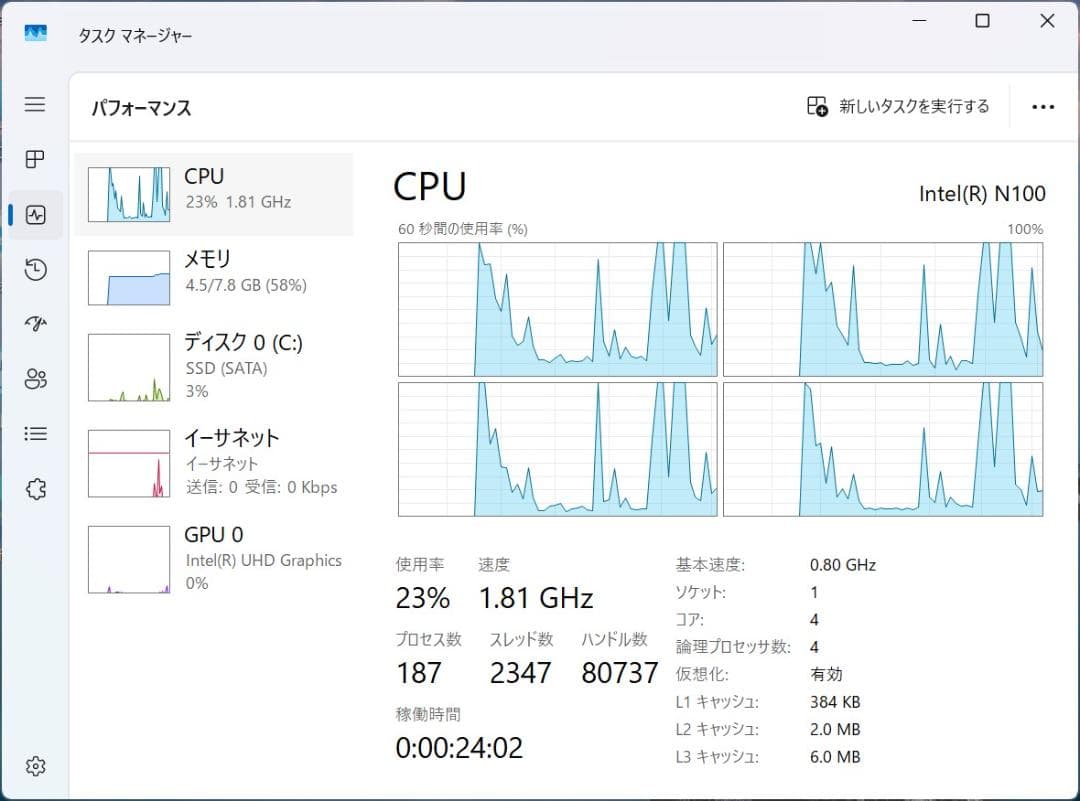Open the Details view
The width and height of the screenshot is (1080, 801).
pos(35,433)
